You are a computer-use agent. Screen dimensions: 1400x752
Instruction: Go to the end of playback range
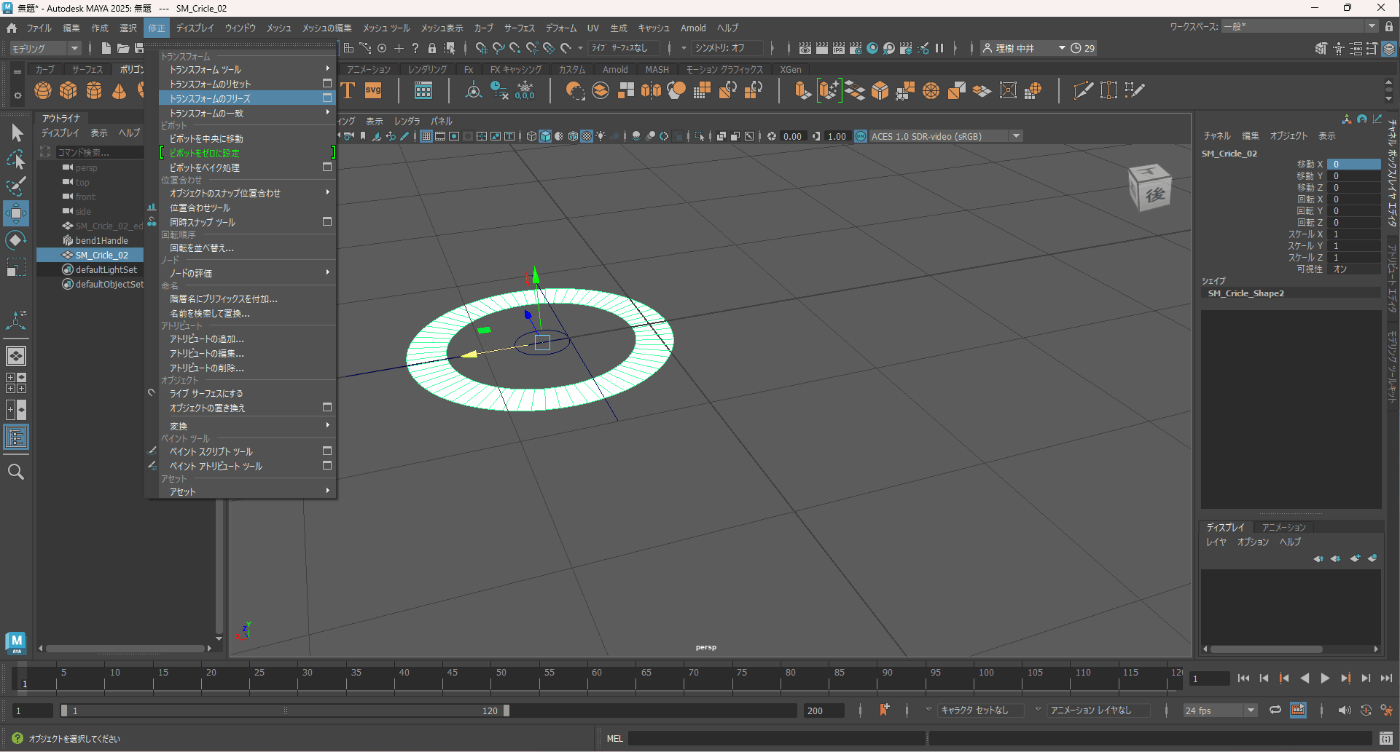pos(1386,678)
